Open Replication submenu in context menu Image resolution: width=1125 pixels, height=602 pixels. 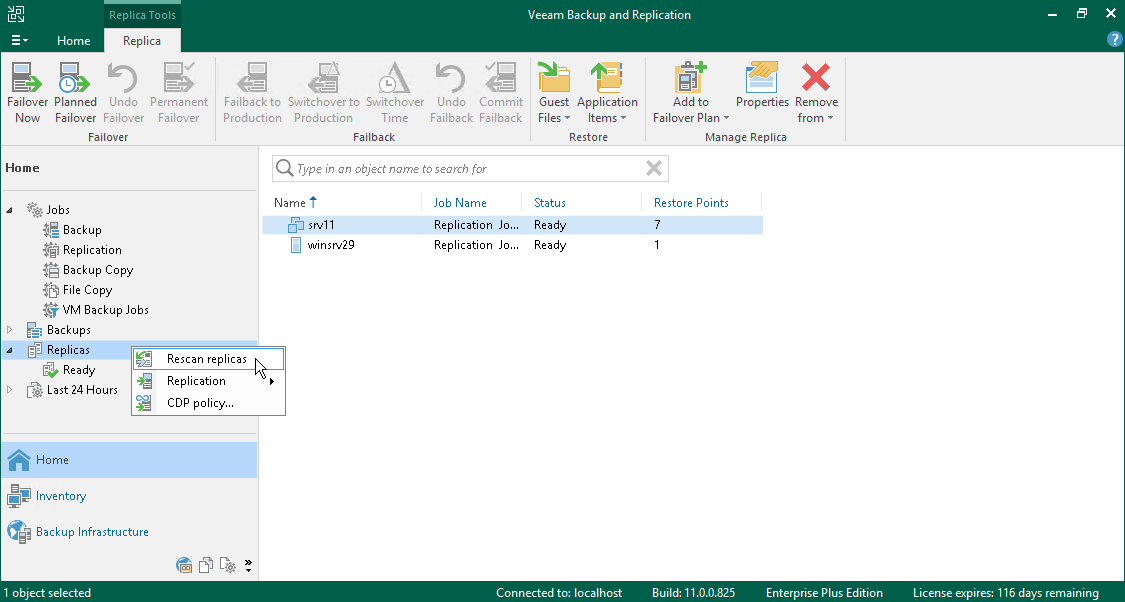208,381
